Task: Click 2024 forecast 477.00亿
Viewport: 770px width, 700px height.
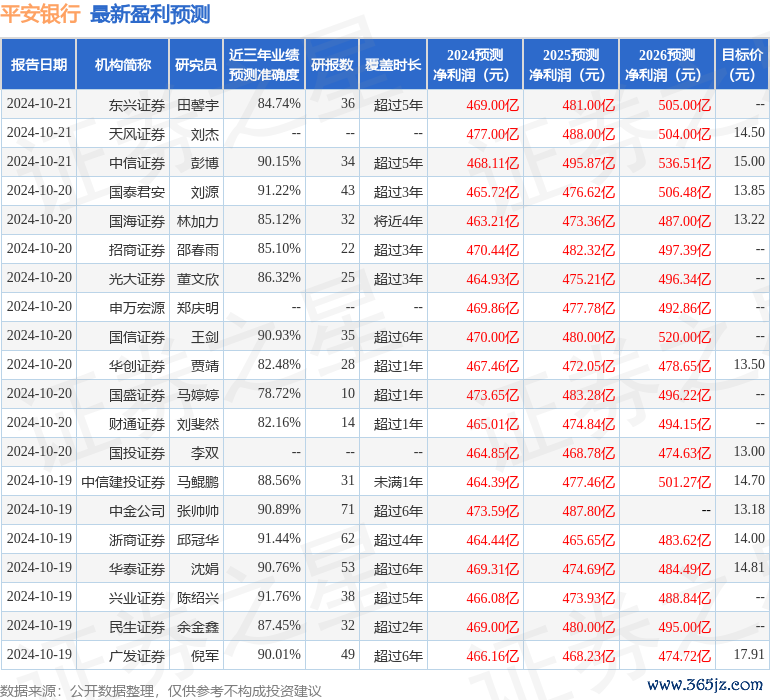Action: click(493, 134)
